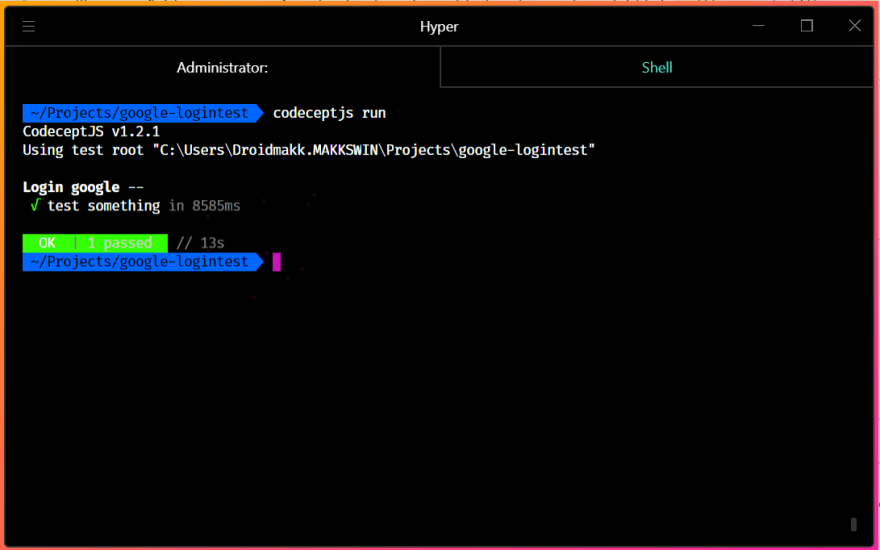The height and width of the screenshot is (550, 880).
Task: Click the 'Login google --' heading
Action: [83, 187]
